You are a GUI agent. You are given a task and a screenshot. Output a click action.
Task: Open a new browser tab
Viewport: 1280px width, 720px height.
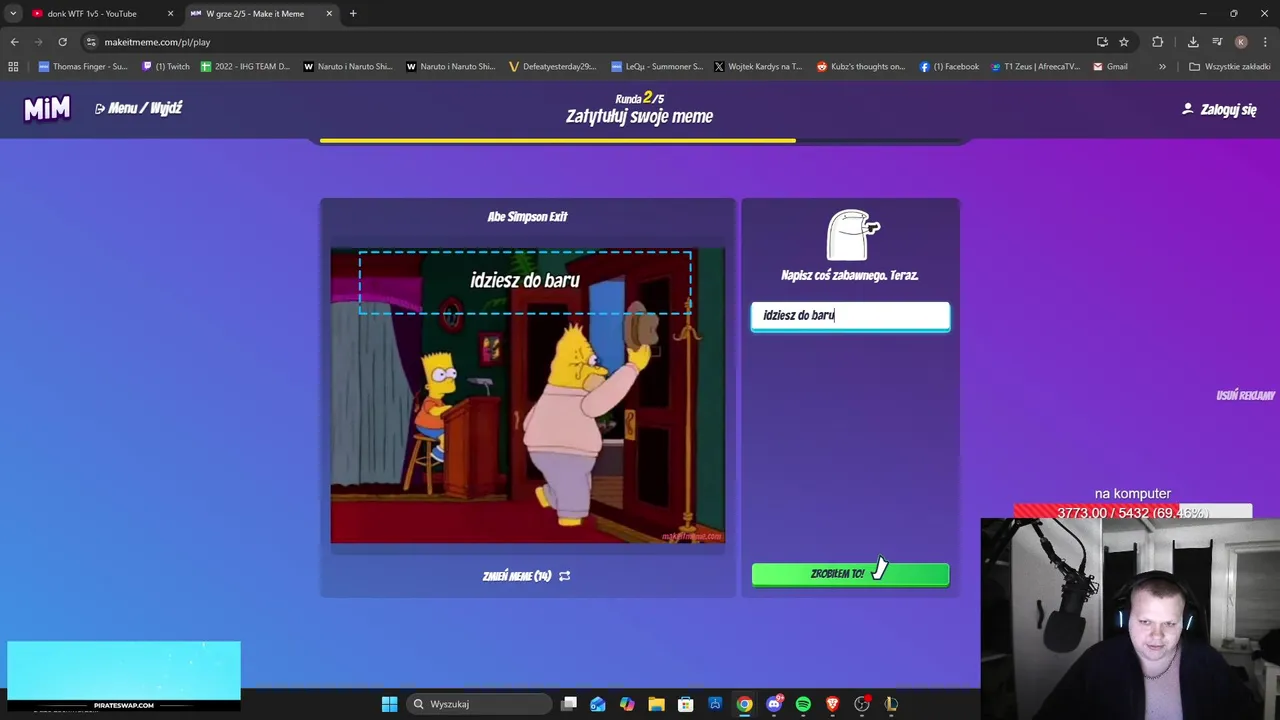[353, 14]
